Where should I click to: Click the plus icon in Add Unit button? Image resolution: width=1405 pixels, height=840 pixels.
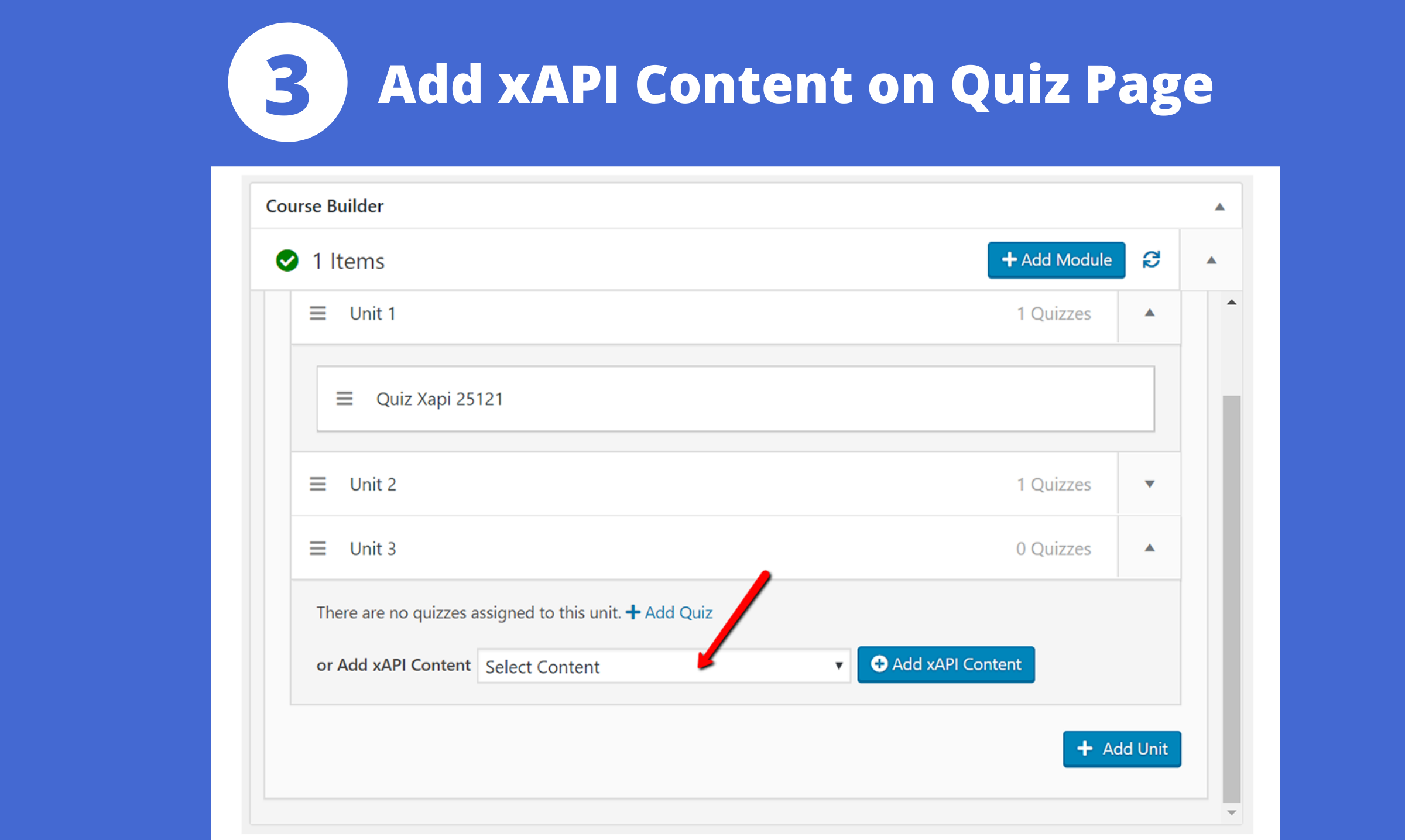click(1085, 749)
